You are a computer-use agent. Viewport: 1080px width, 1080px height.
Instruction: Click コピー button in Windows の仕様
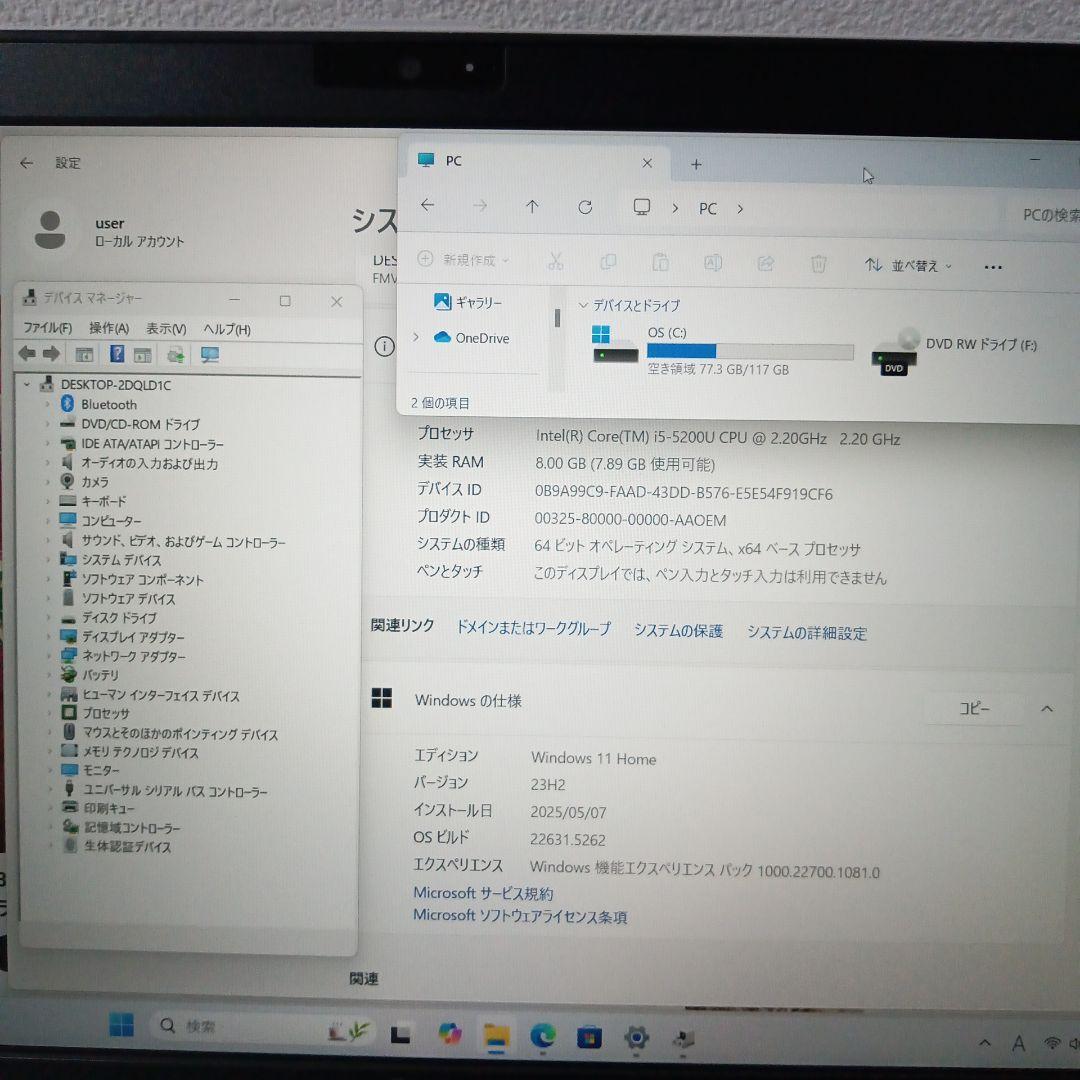[974, 708]
